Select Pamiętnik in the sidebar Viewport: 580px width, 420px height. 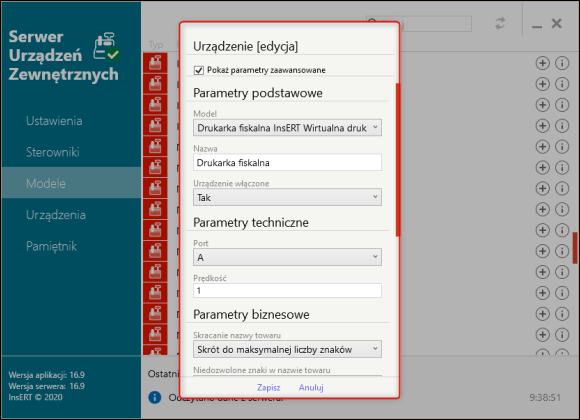[x=51, y=246]
